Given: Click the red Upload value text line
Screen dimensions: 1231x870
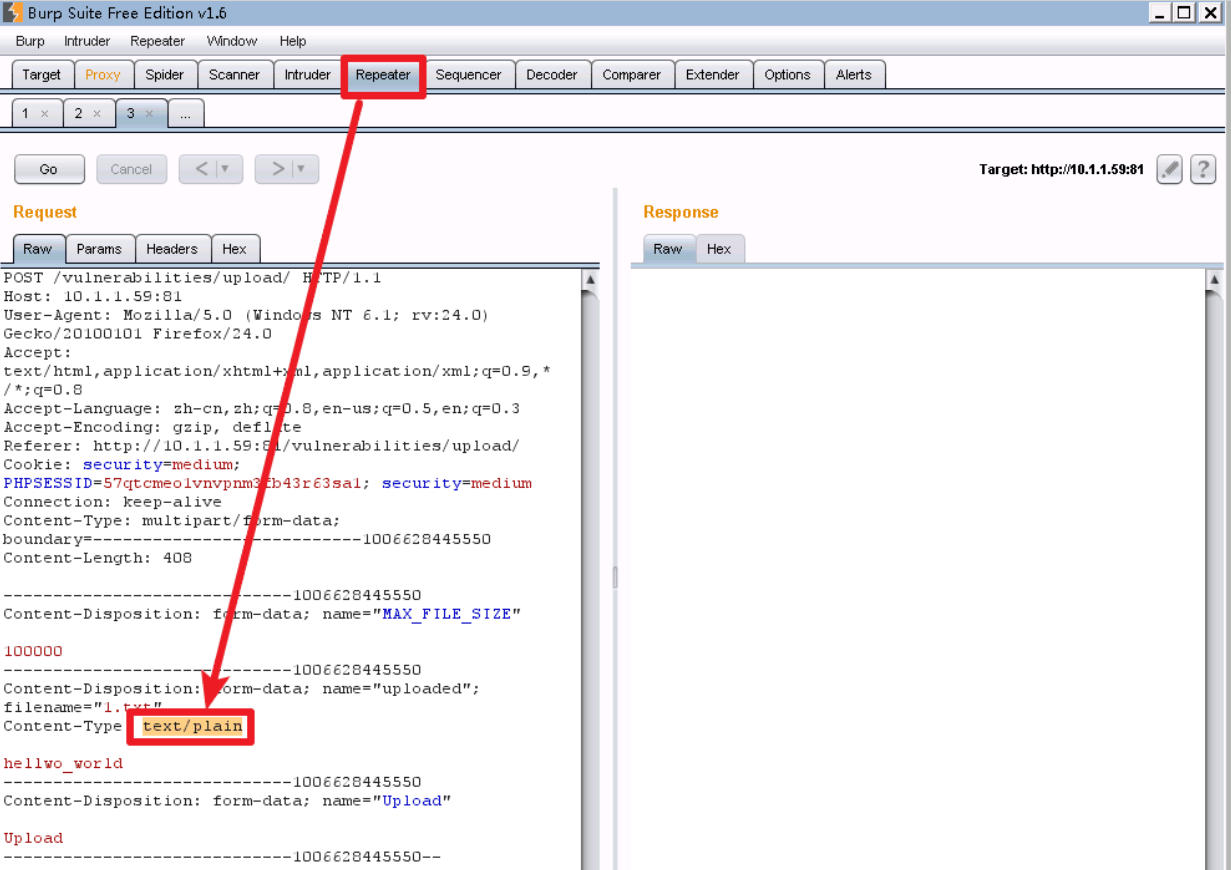Looking at the screenshot, I should click(x=33, y=838).
